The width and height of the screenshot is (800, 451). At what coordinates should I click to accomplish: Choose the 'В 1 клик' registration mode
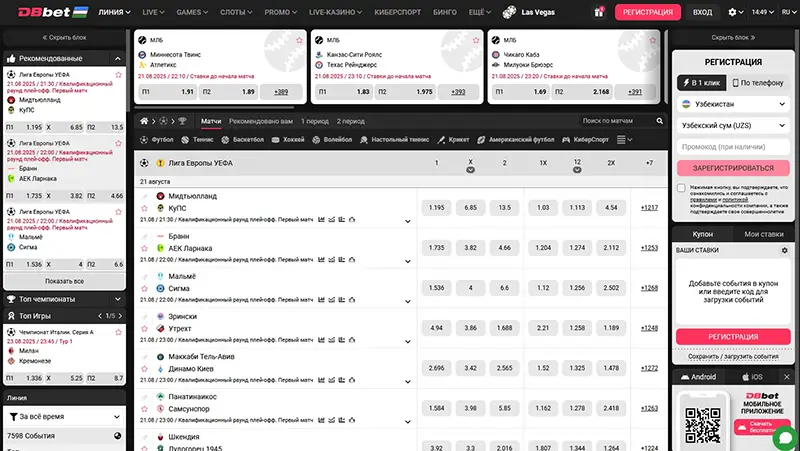[x=702, y=83]
